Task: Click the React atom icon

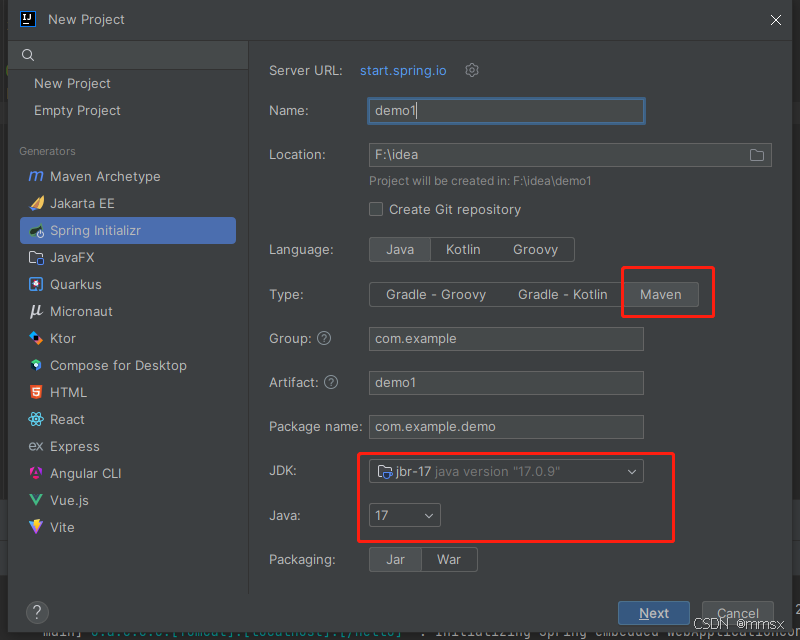Action: point(36,420)
